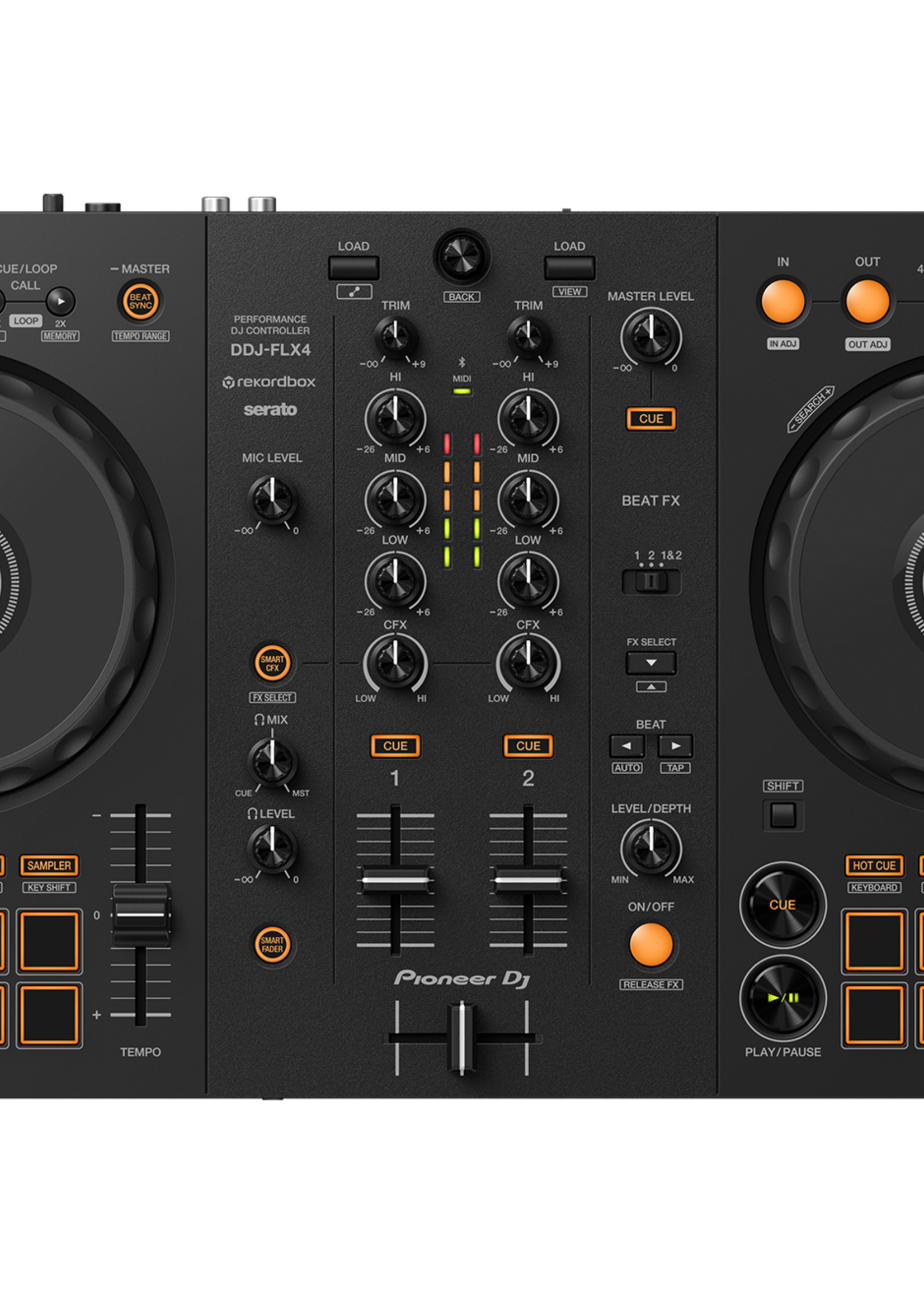Click the BEAT FX section label
924x1294 pixels.
point(651,501)
